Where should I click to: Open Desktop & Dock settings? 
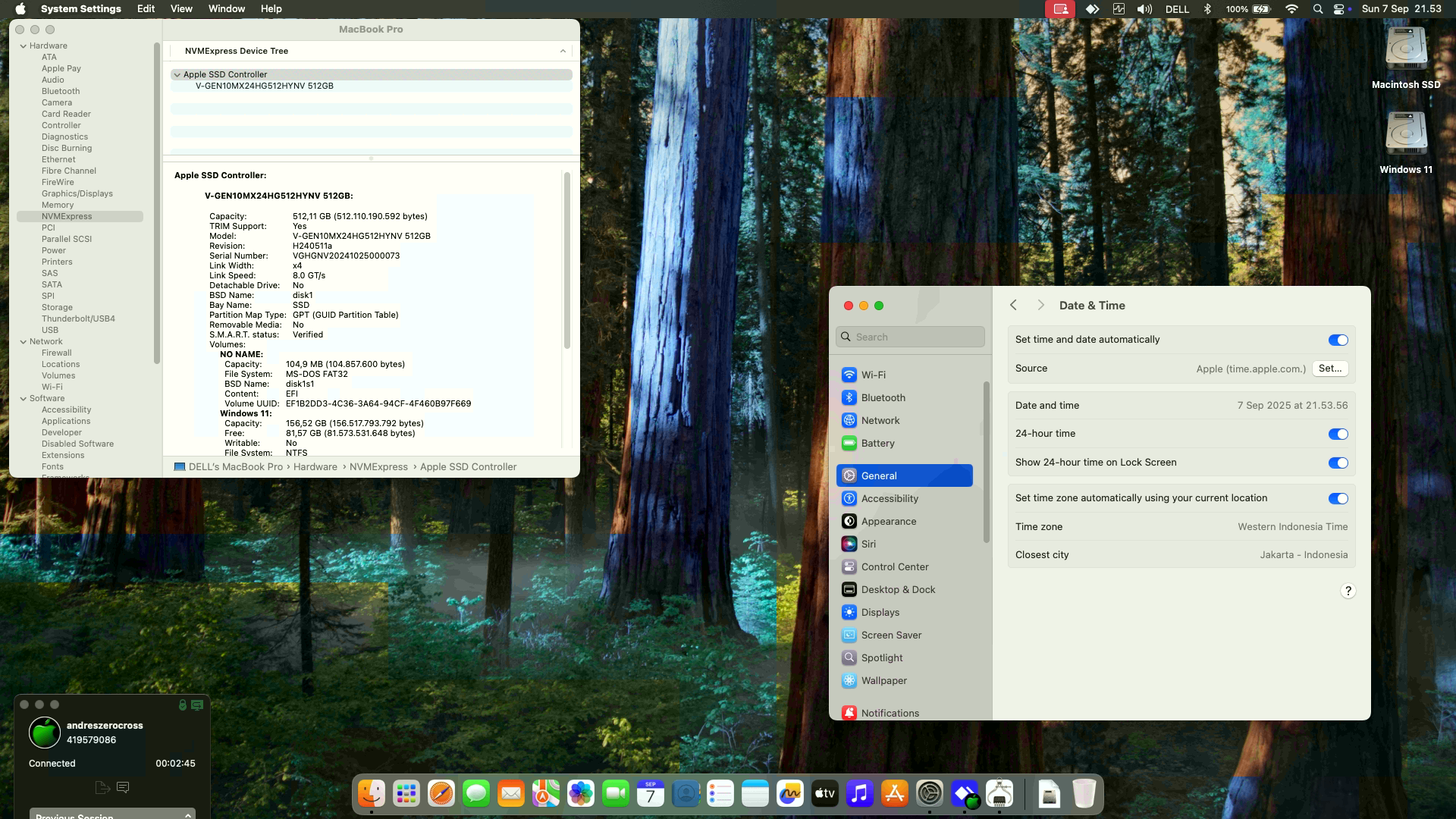click(904, 589)
